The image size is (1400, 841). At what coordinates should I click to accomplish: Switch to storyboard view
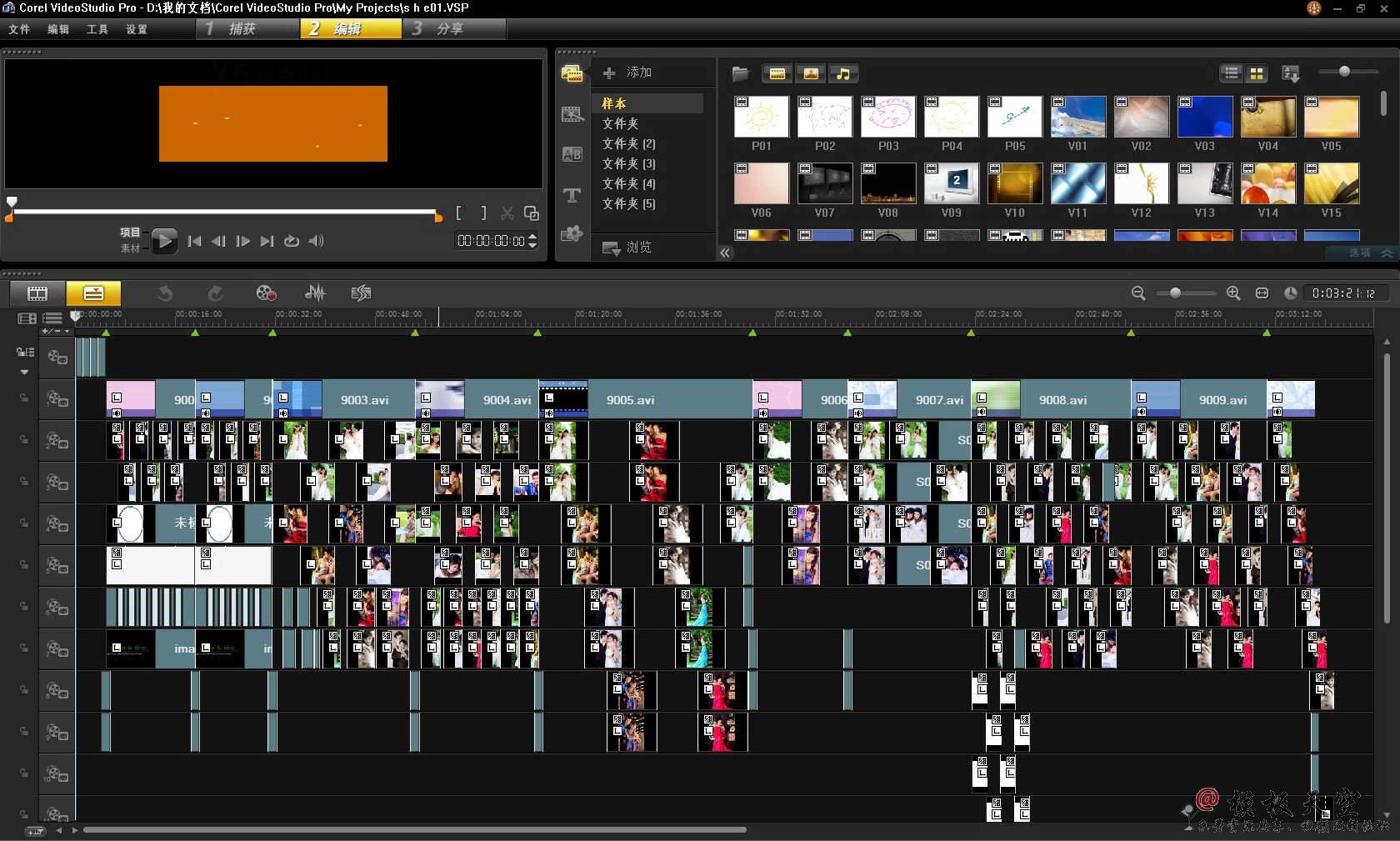(37, 293)
